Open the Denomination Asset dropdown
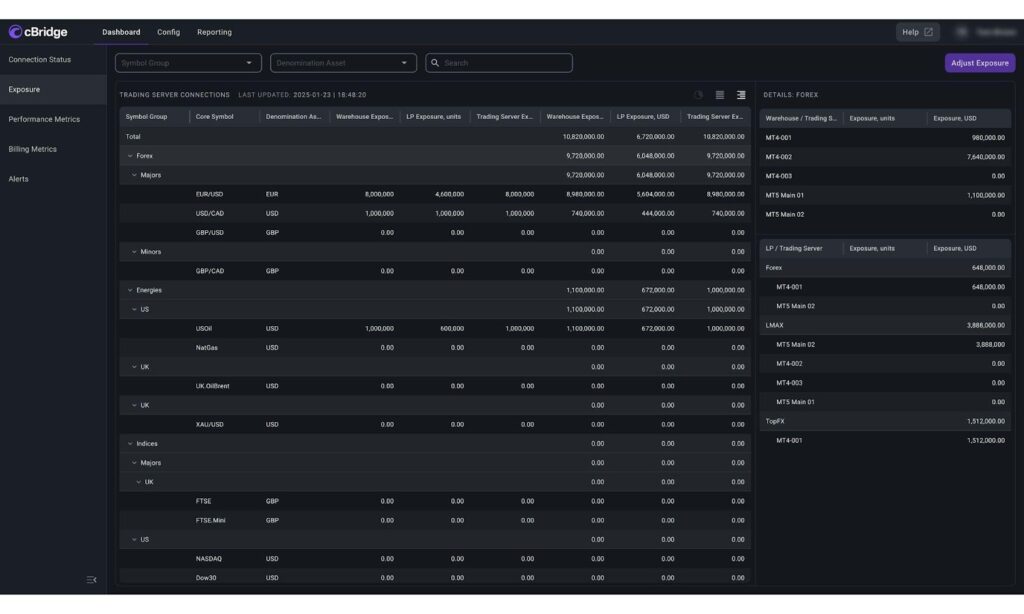 344,63
